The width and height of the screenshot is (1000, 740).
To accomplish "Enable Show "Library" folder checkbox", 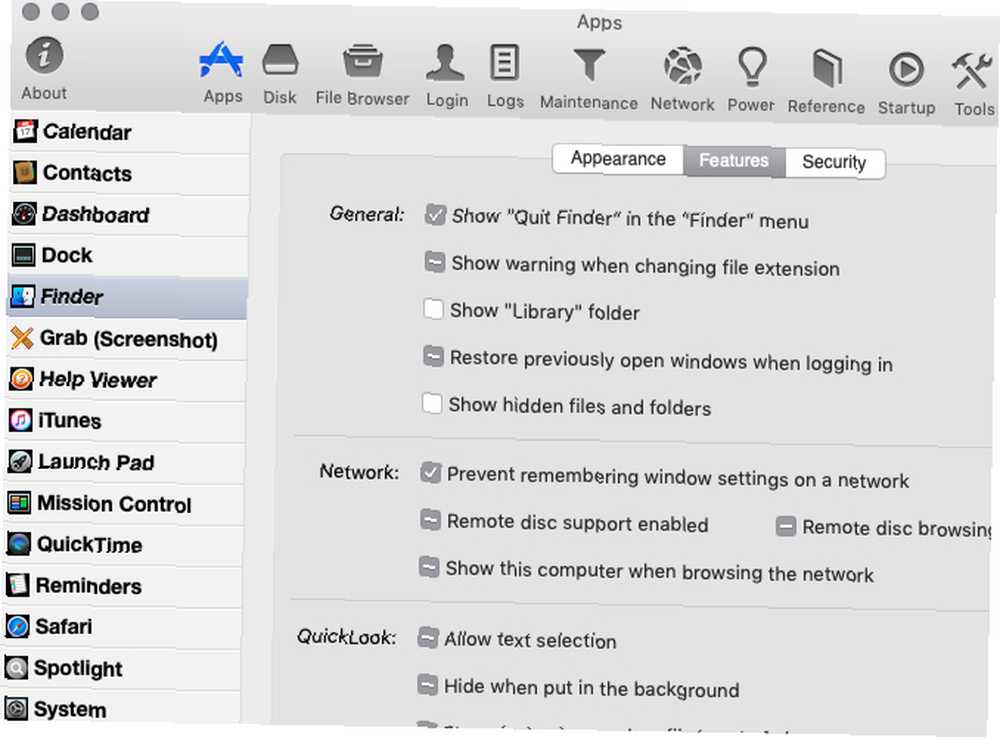I will coord(433,309).
